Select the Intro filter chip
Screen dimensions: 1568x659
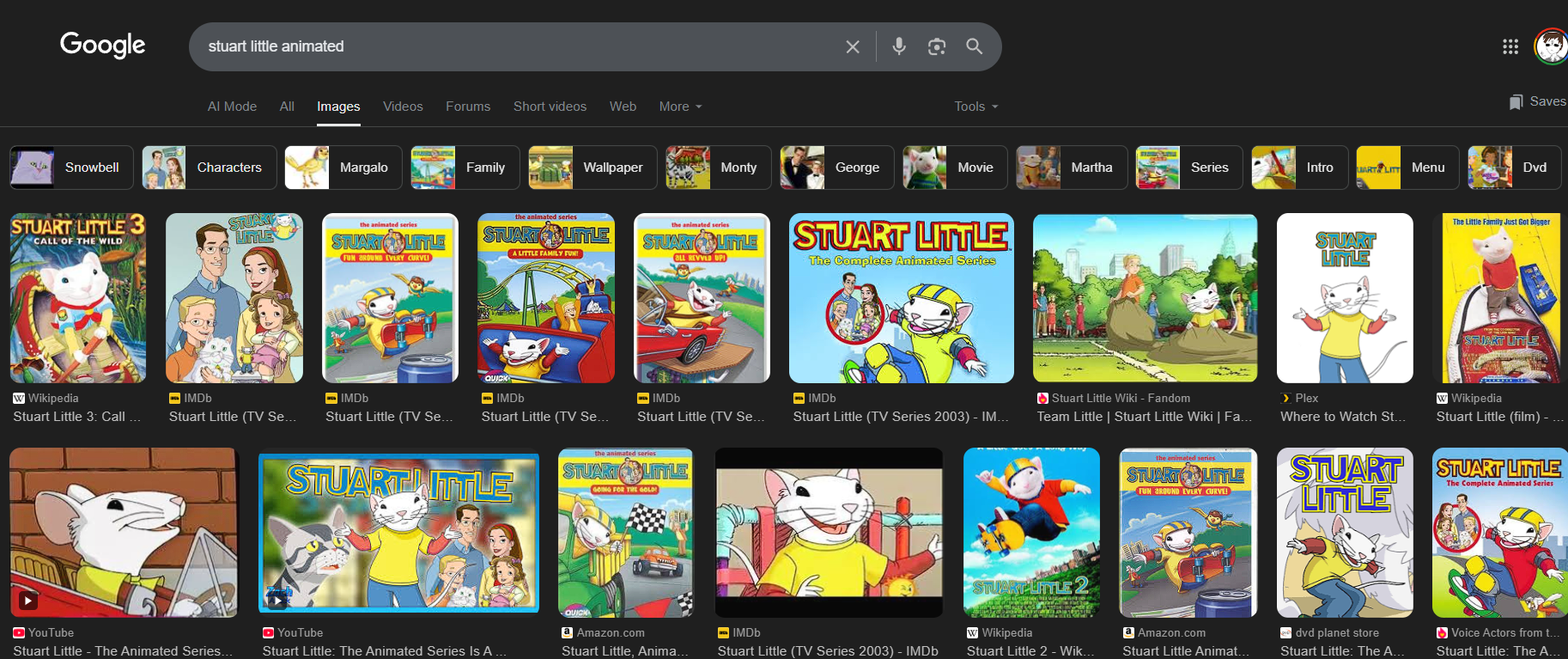(x=1300, y=168)
